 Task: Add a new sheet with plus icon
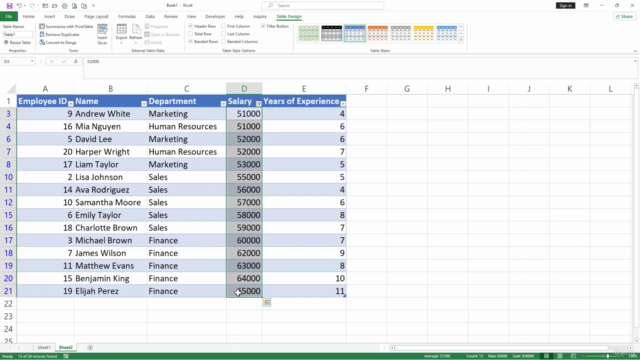90,348
